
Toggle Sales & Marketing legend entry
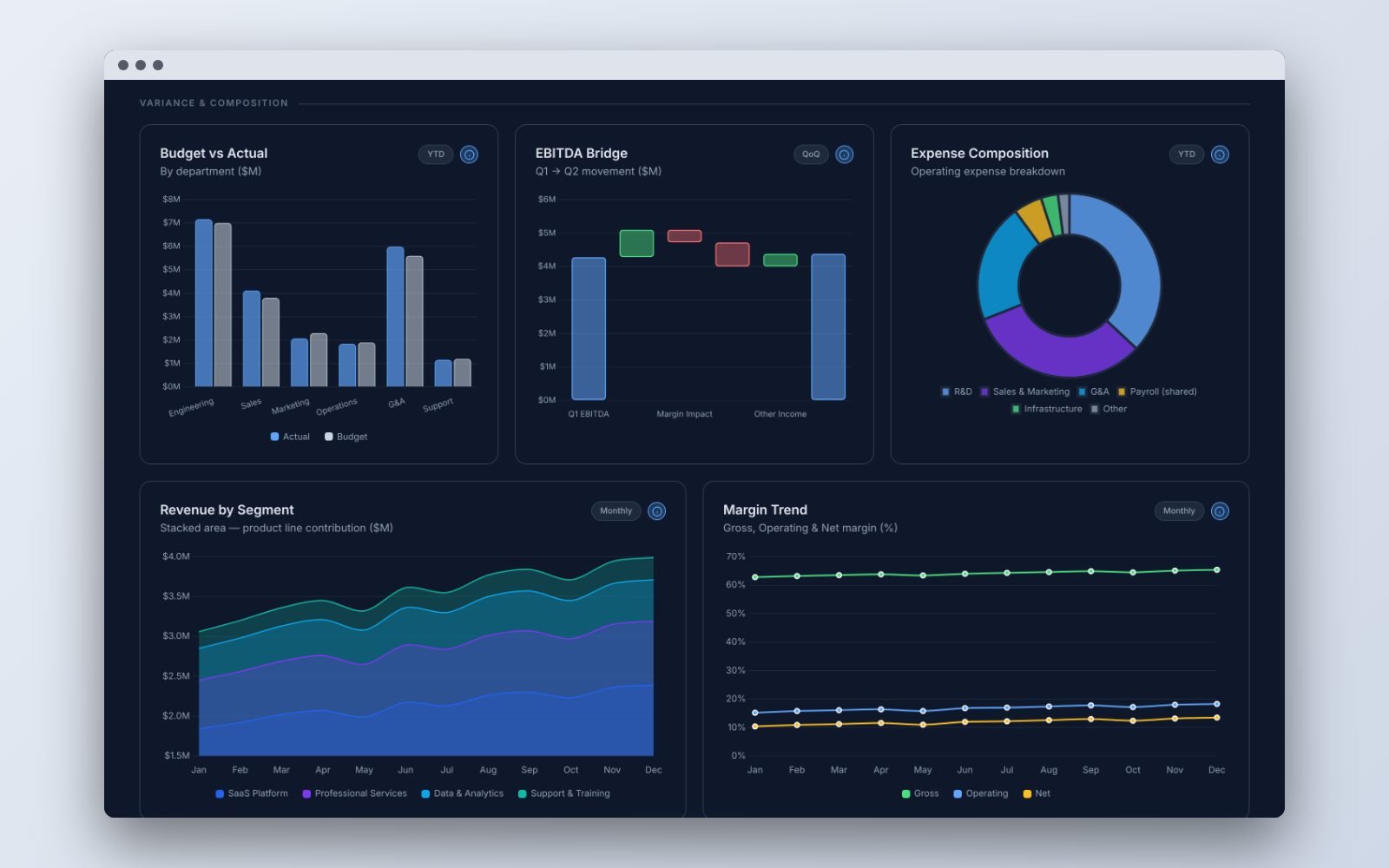1024,391
